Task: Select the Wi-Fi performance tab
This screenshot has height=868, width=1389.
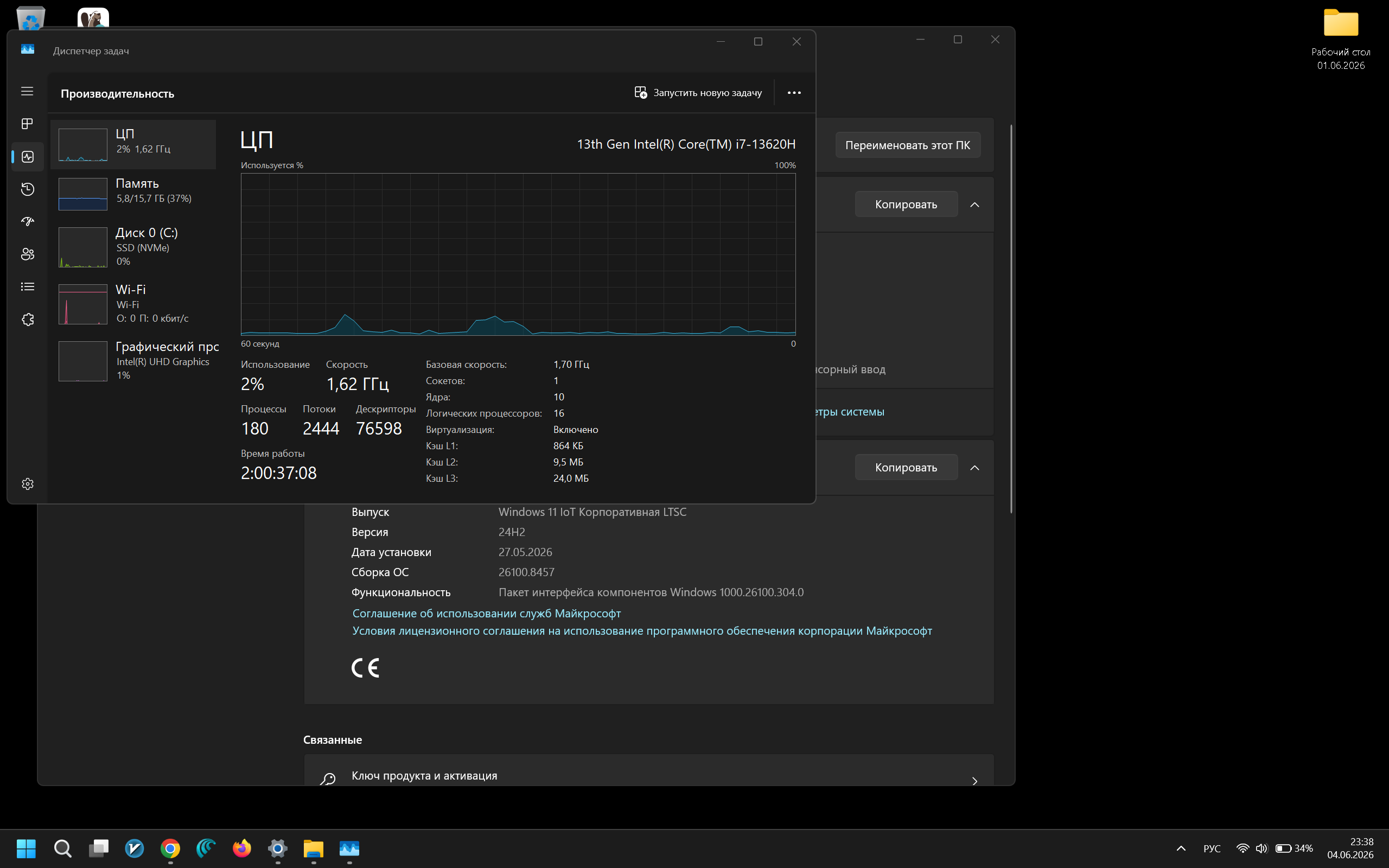Action: [x=133, y=303]
